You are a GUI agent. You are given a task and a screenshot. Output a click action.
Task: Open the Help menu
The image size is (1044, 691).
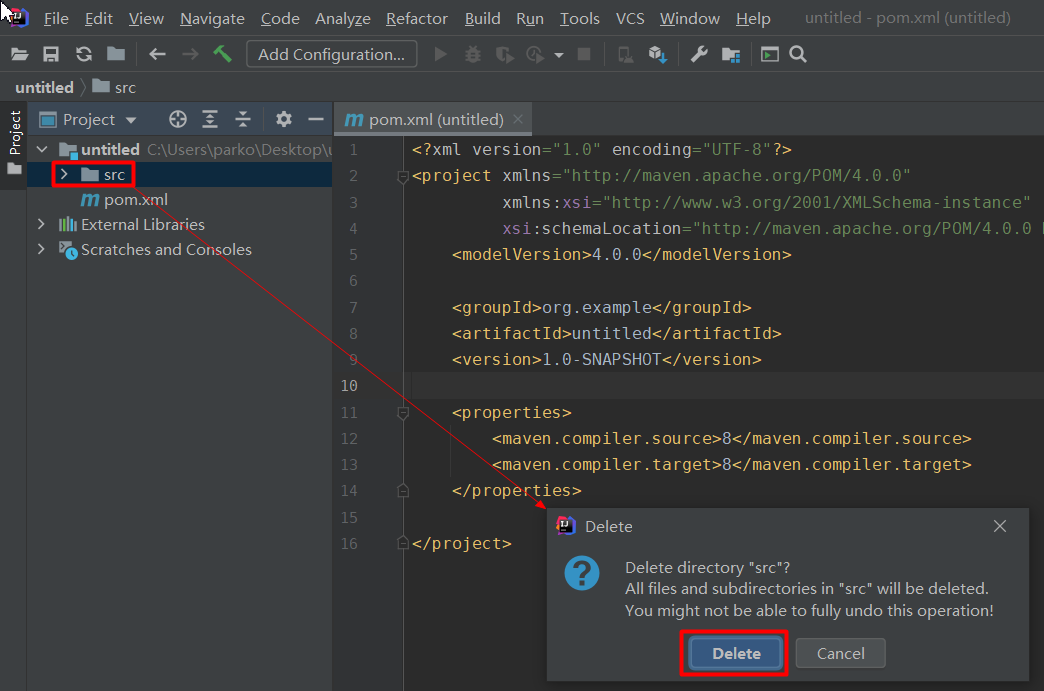pos(753,19)
